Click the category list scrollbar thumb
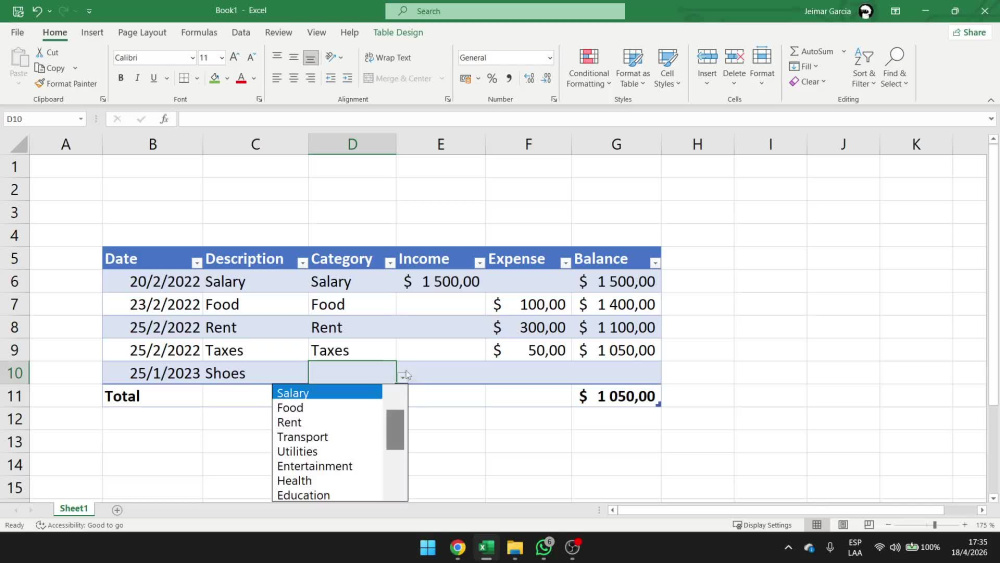This screenshot has height=563, width=1000. tap(395, 430)
